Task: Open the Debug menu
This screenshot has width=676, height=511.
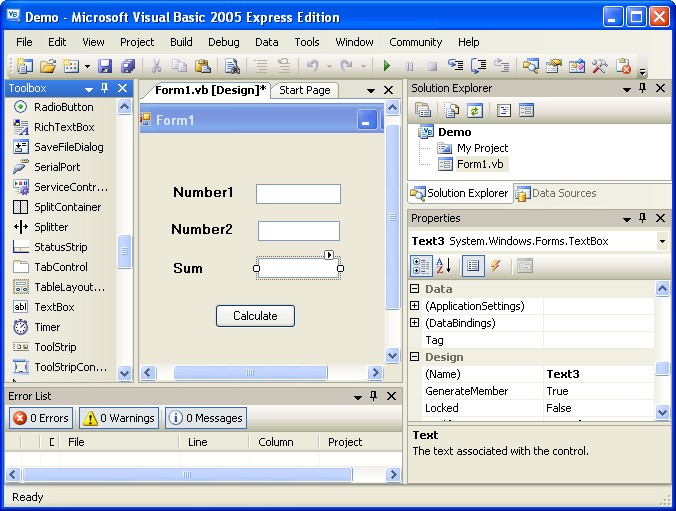Action: [223, 42]
